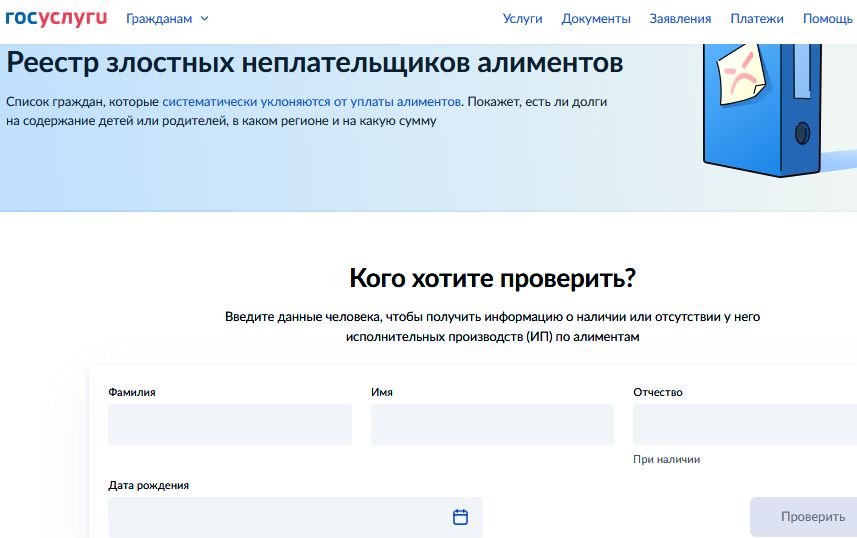Follow the link about systematic alimony evasion
Screen dimensions: 857x538
tap(311, 102)
